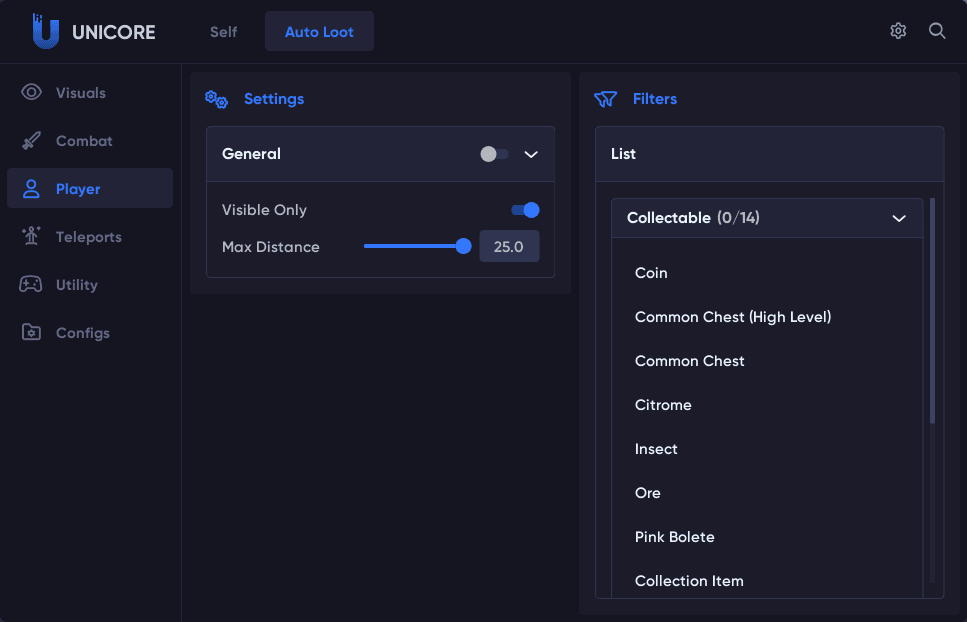The image size is (967, 622).
Task: Click the Max Distance slider handle
Action: click(463, 247)
